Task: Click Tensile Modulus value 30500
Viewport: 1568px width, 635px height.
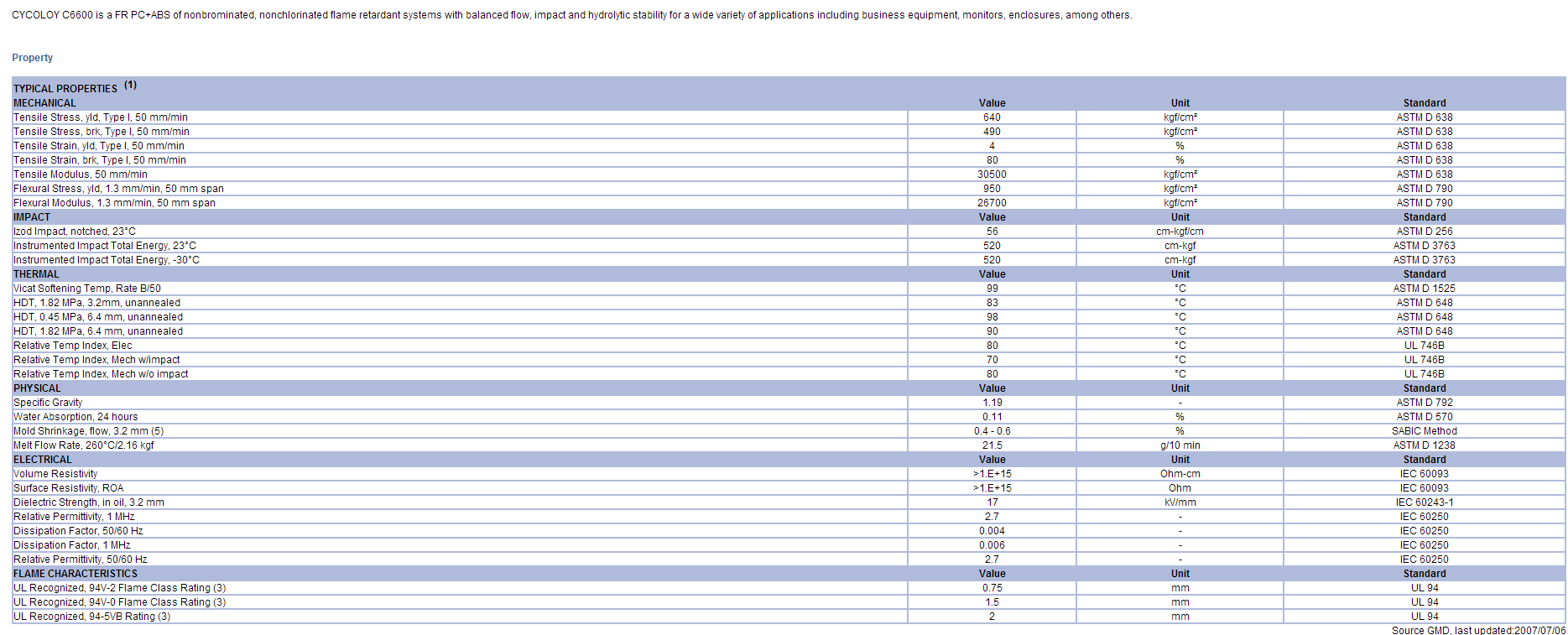Action: [x=992, y=174]
